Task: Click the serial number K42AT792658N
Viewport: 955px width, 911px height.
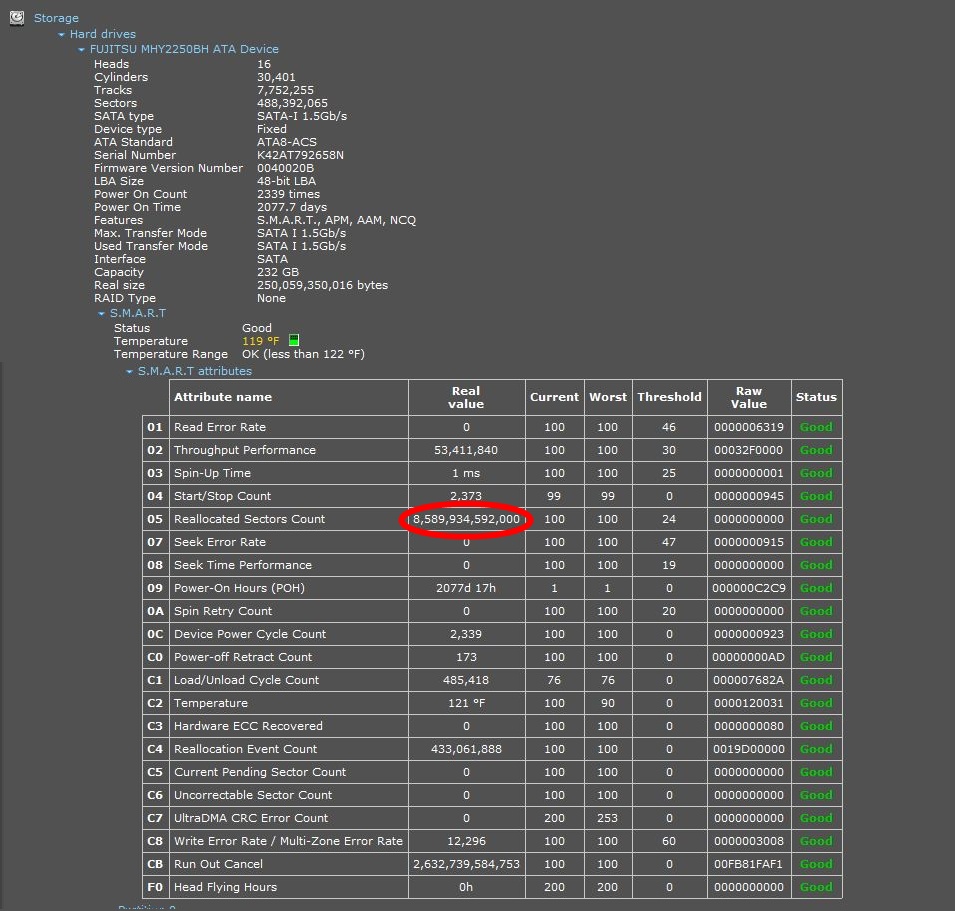Action: [x=300, y=155]
